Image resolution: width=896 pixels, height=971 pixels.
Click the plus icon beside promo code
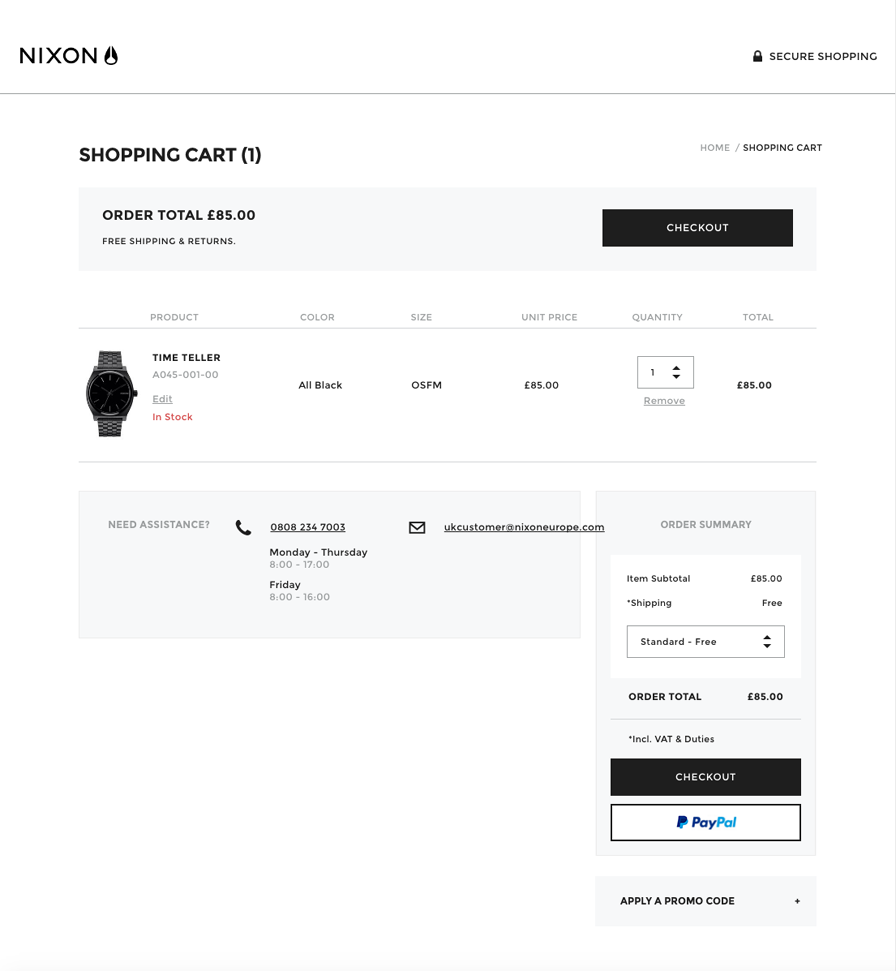[x=797, y=901]
